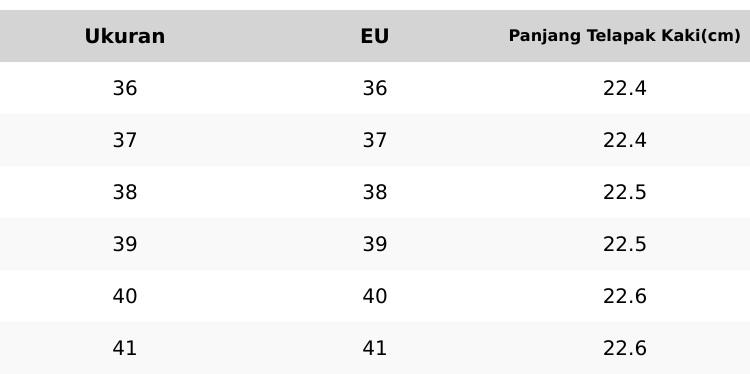Click foot length 22.4 in size 36 row
Viewport: 750px width, 374px height.
point(625,88)
